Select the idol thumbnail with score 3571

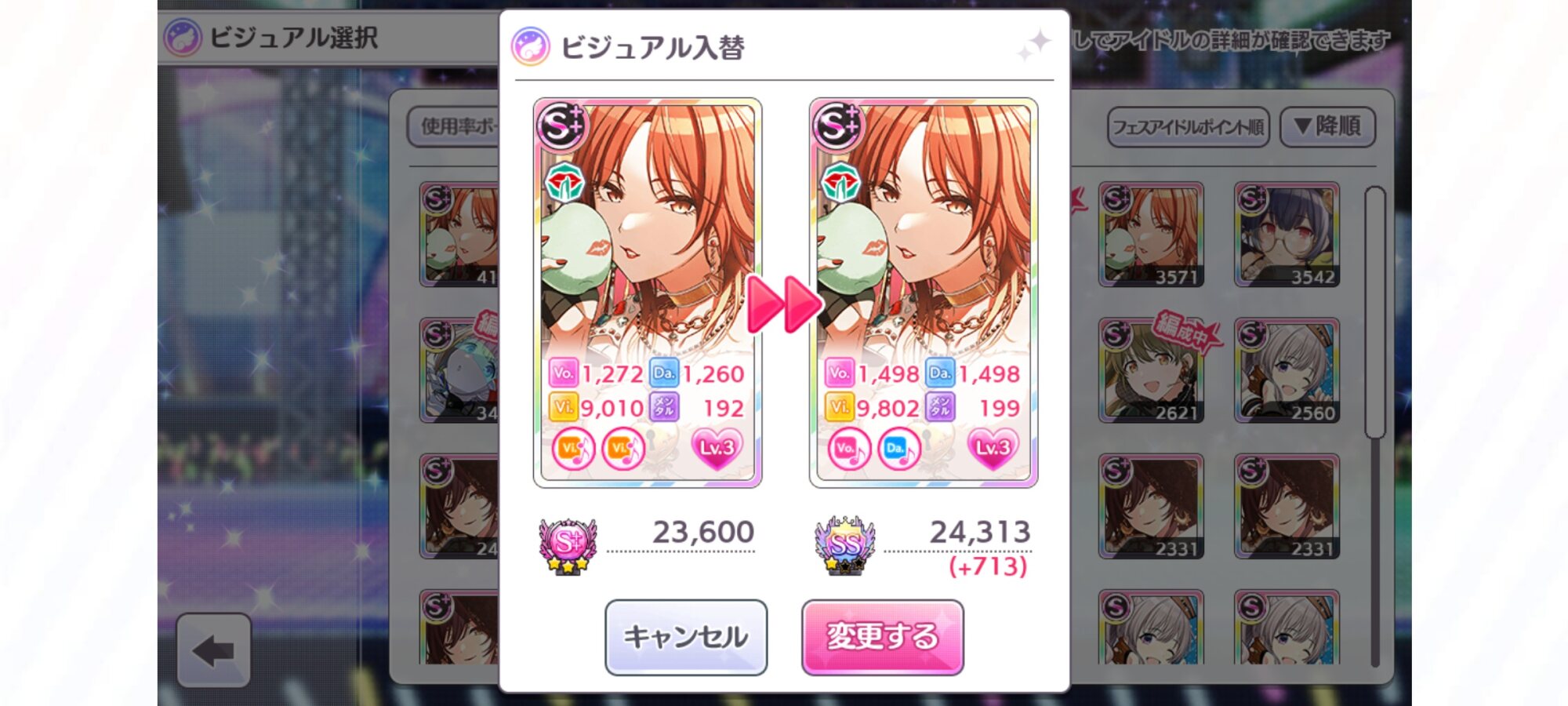(x=1151, y=235)
